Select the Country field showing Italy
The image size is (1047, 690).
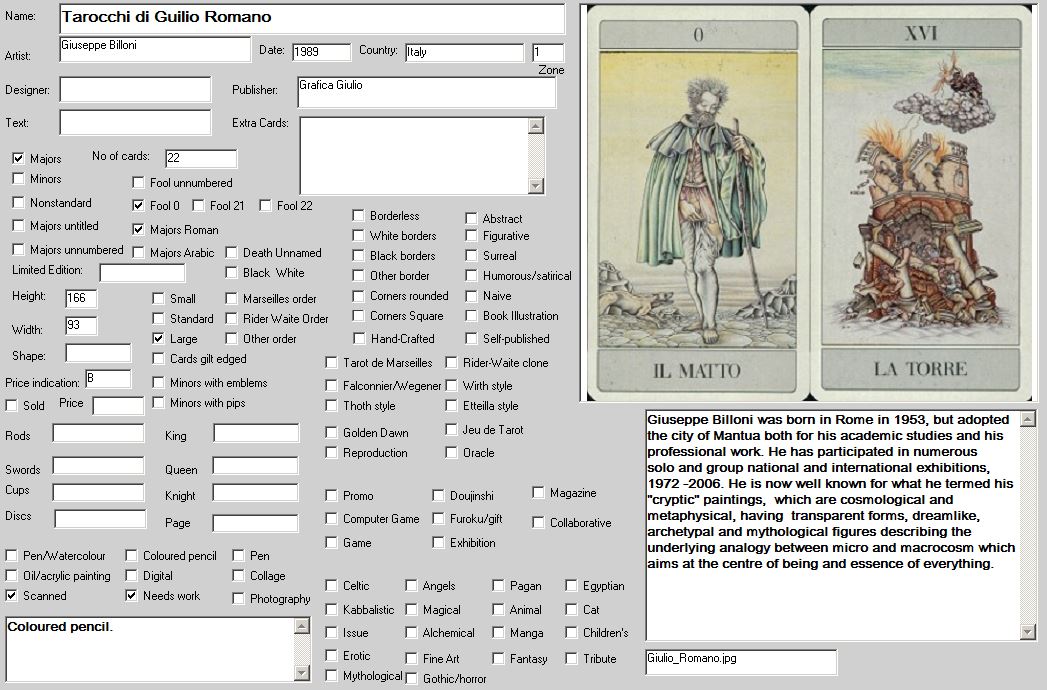[464, 52]
